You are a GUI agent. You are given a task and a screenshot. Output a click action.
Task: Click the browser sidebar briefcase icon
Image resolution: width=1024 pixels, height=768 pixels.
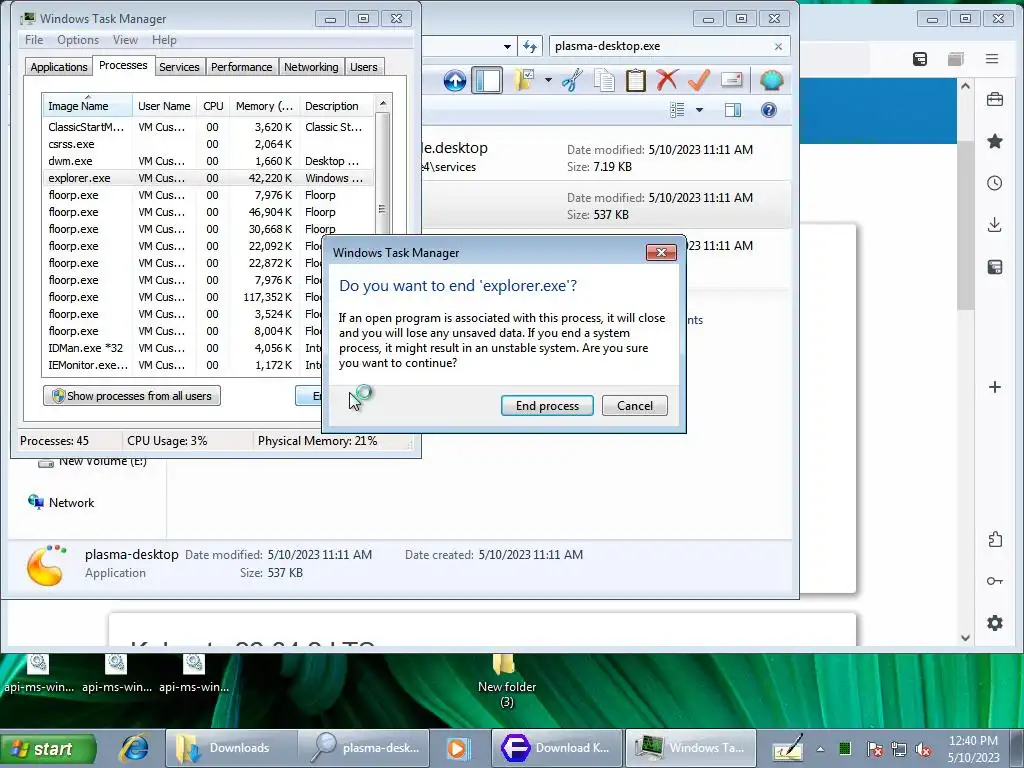(x=995, y=99)
